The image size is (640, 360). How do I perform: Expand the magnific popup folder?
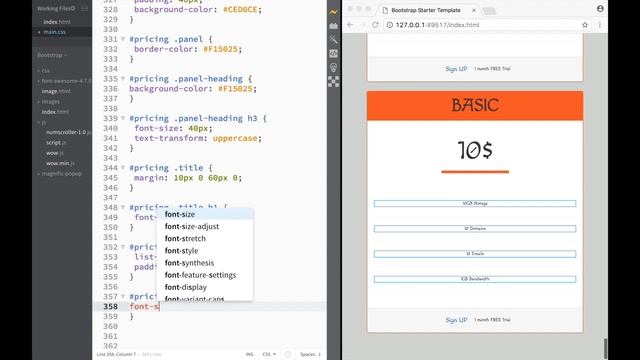60,173
